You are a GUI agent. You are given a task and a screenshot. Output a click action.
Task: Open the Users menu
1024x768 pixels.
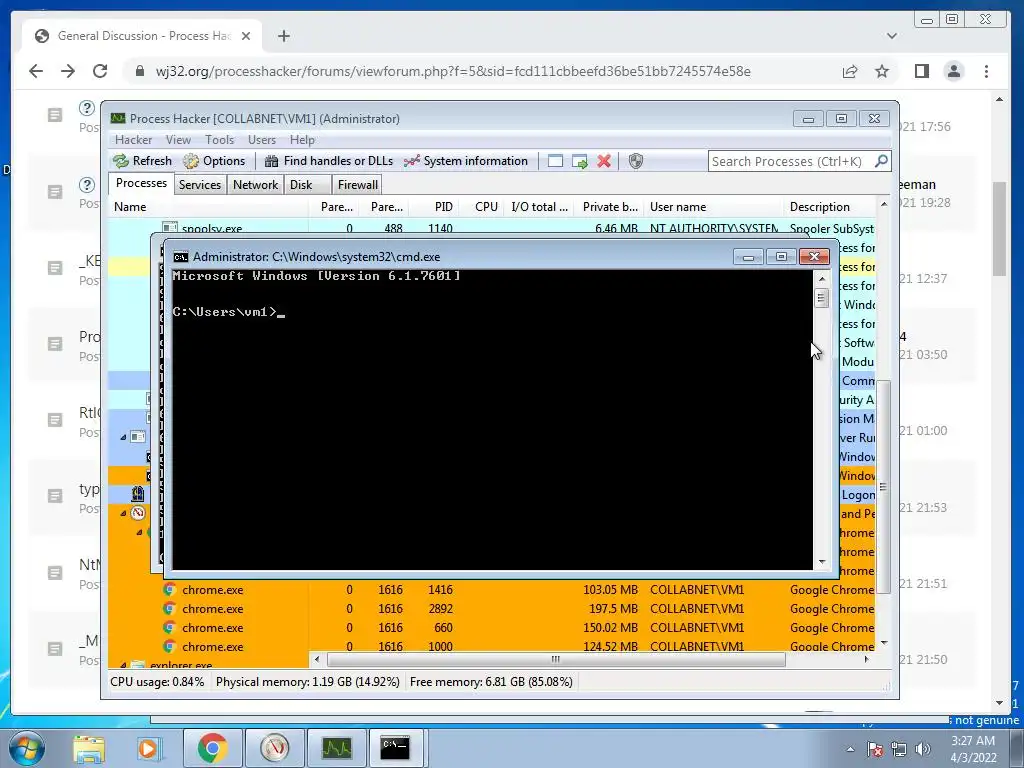(x=261, y=140)
